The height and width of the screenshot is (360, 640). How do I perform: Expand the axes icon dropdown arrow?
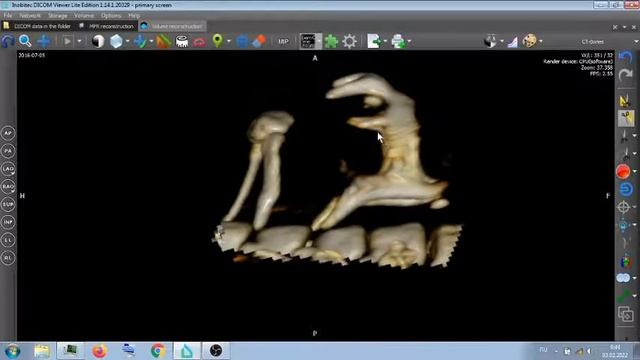pos(151,41)
